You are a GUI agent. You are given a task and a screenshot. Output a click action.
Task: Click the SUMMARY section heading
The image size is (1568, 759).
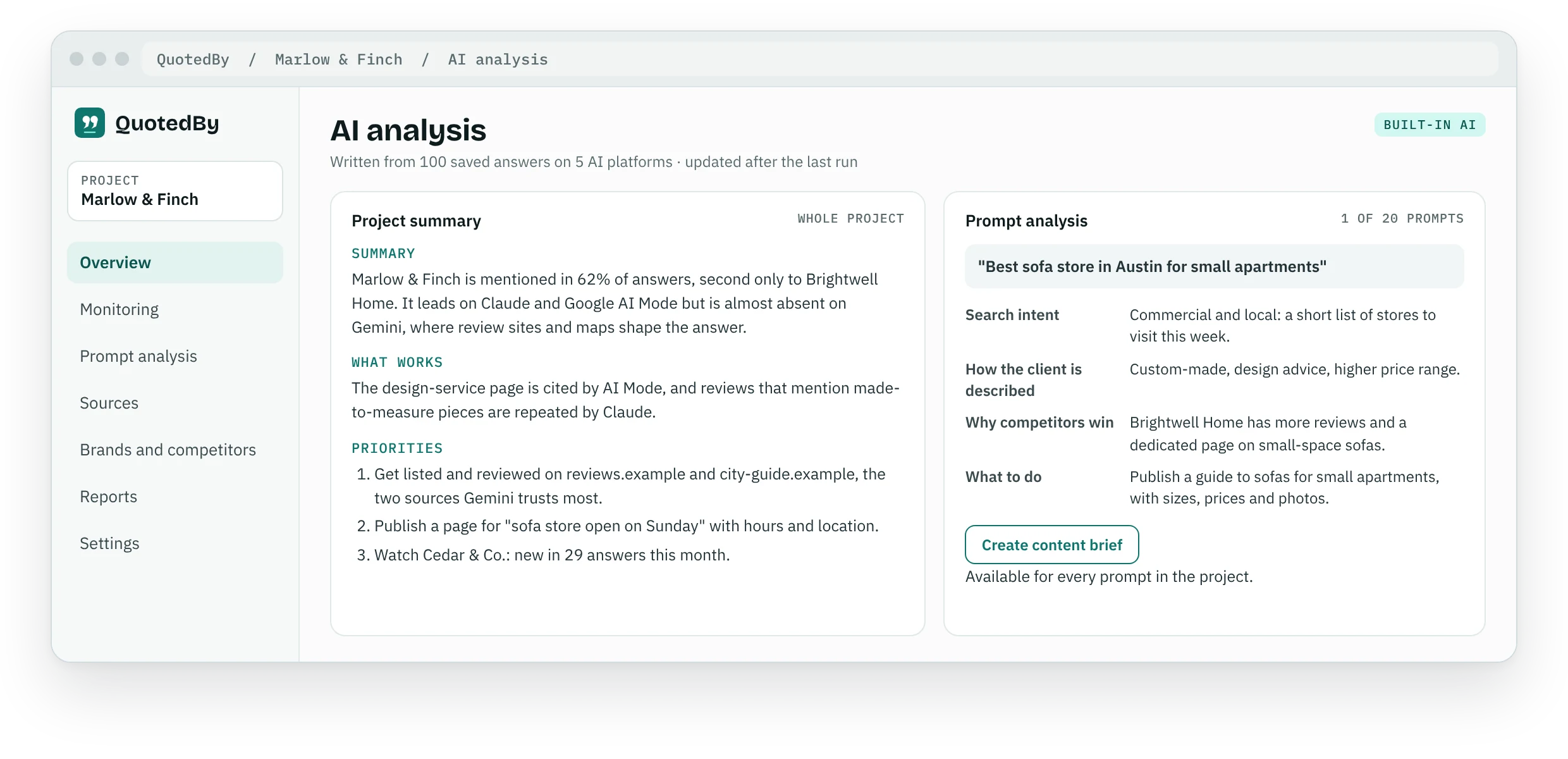tap(383, 254)
